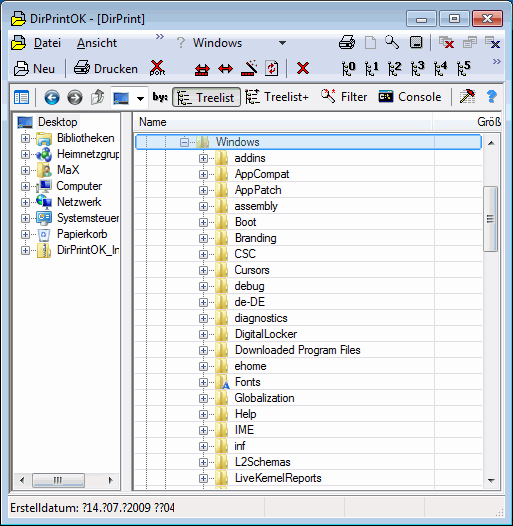Toggle the folder pane layout icon
Viewport: 513px width, 526px height.
[x=21, y=98]
